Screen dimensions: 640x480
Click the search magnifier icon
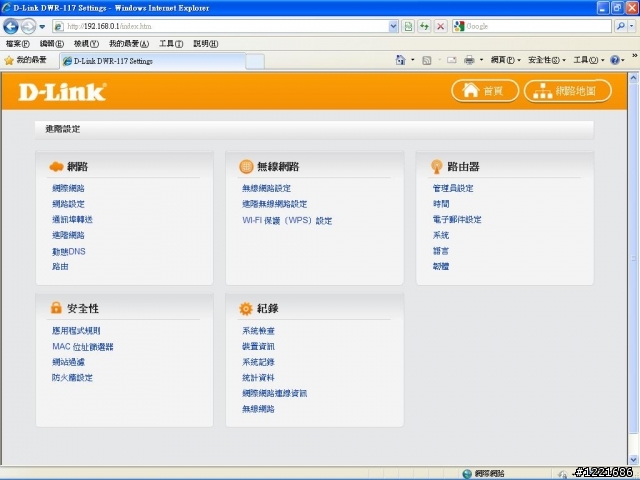621,27
